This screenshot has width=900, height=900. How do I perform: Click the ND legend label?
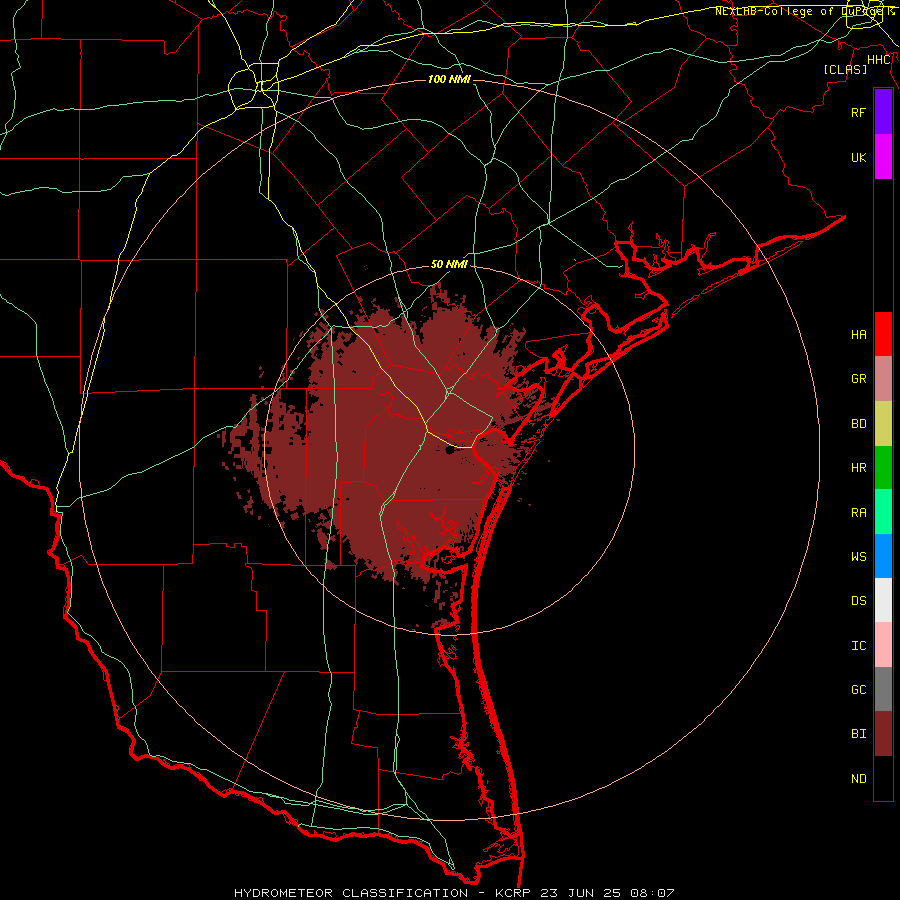(x=858, y=778)
